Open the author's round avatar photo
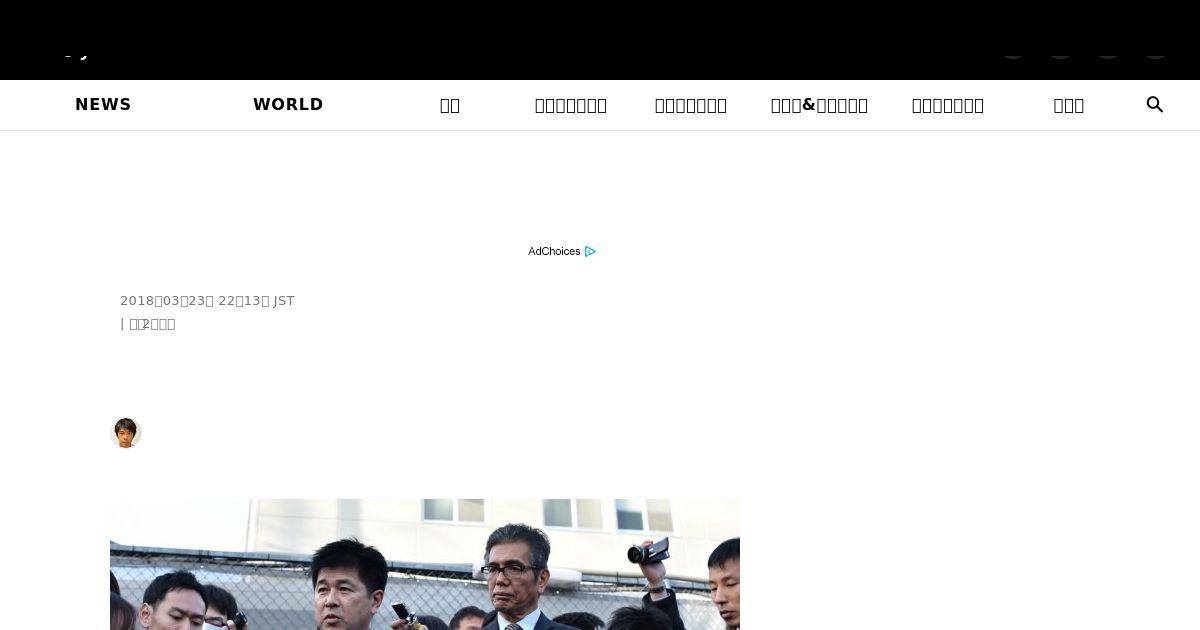The image size is (1200, 630). pyautogui.click(x=126, y=433)
